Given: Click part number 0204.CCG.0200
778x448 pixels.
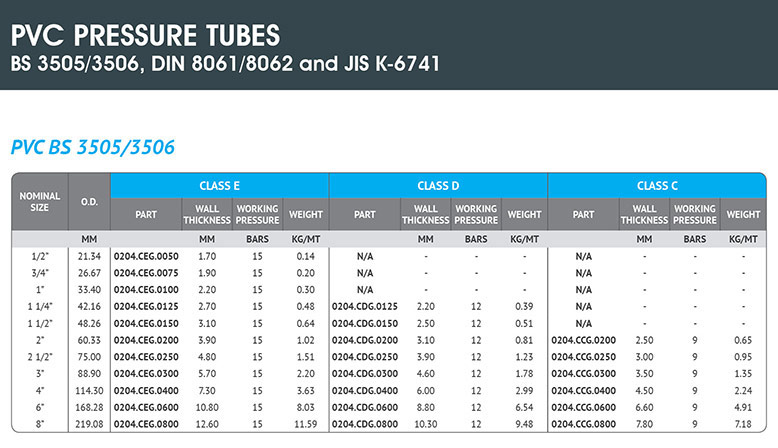Looking at the screenshot, I should 584,340.
